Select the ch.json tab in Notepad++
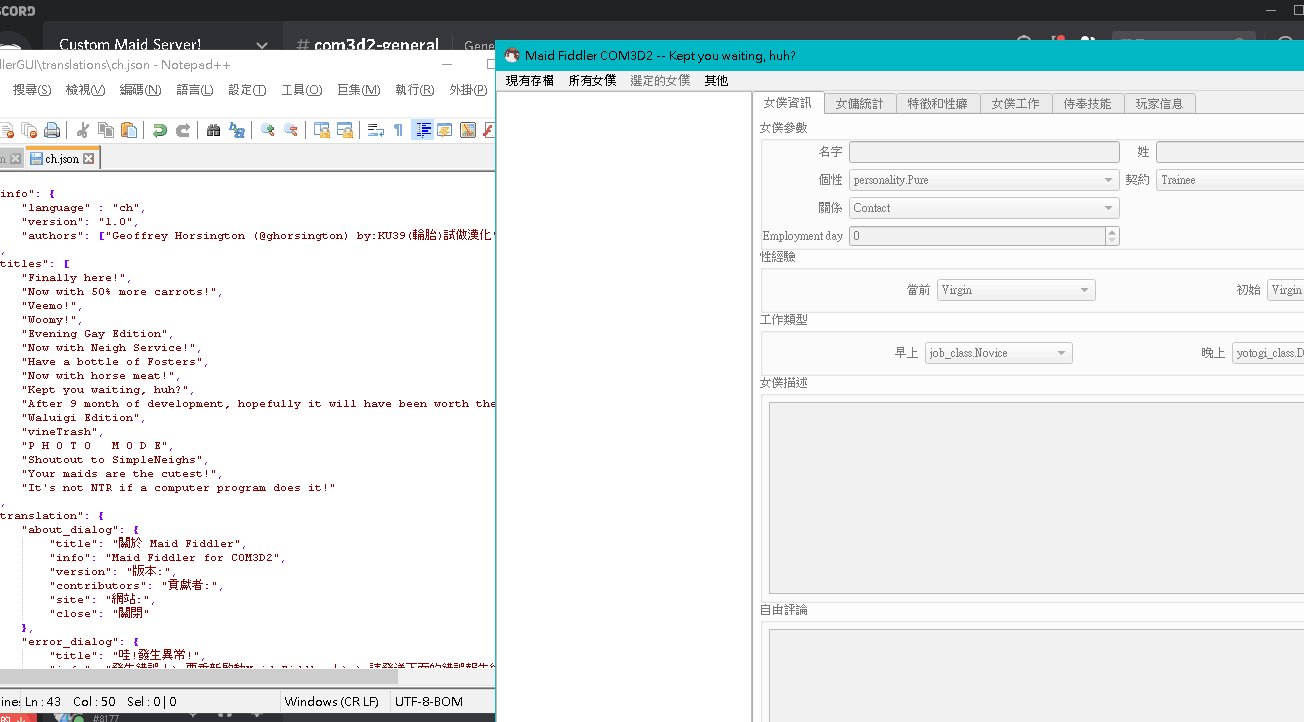The height and width of the screenshot is (722, 1304). pos(62,159)
